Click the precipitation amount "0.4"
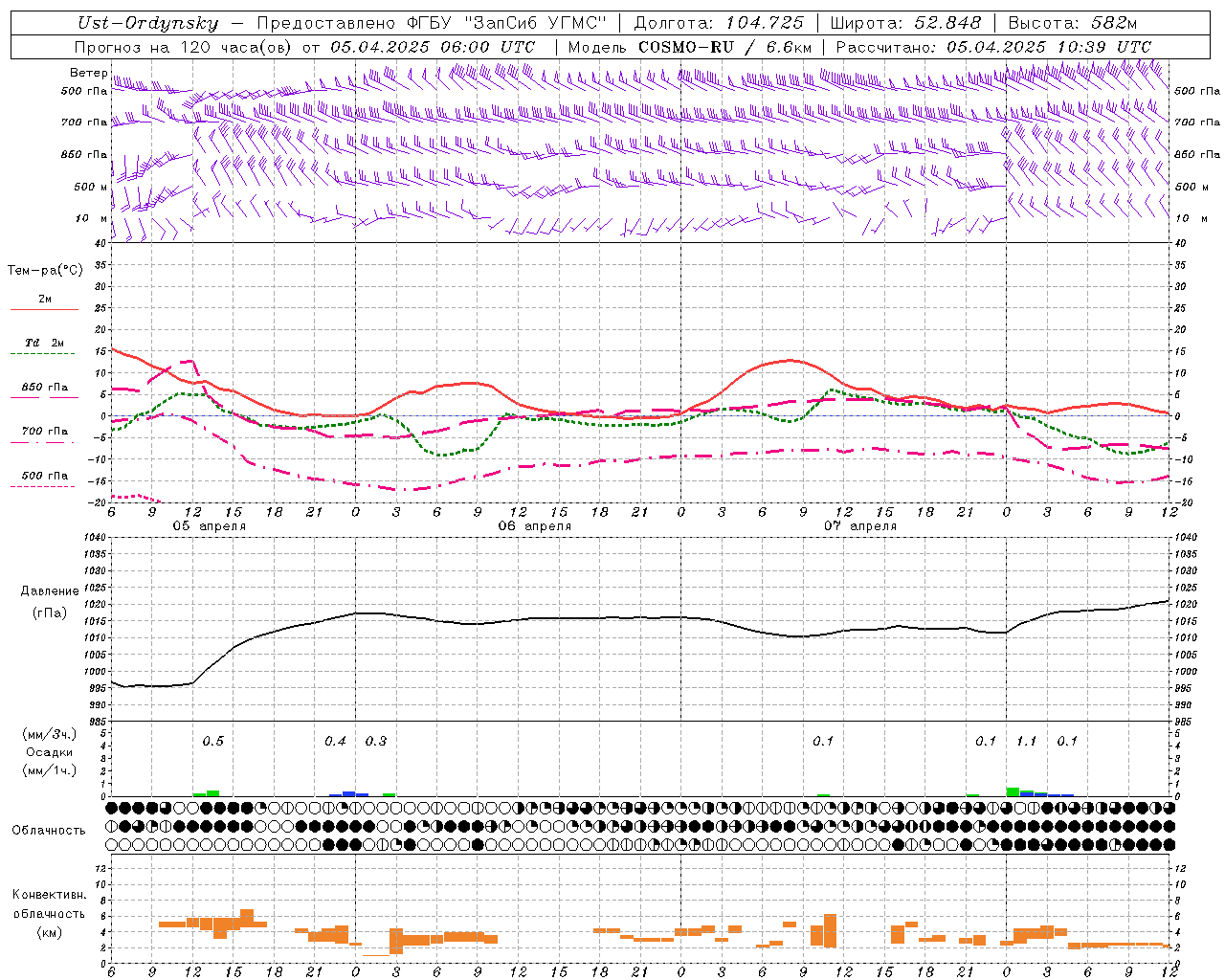Viewport: 1225px width, 980px height. pos(335,742)
